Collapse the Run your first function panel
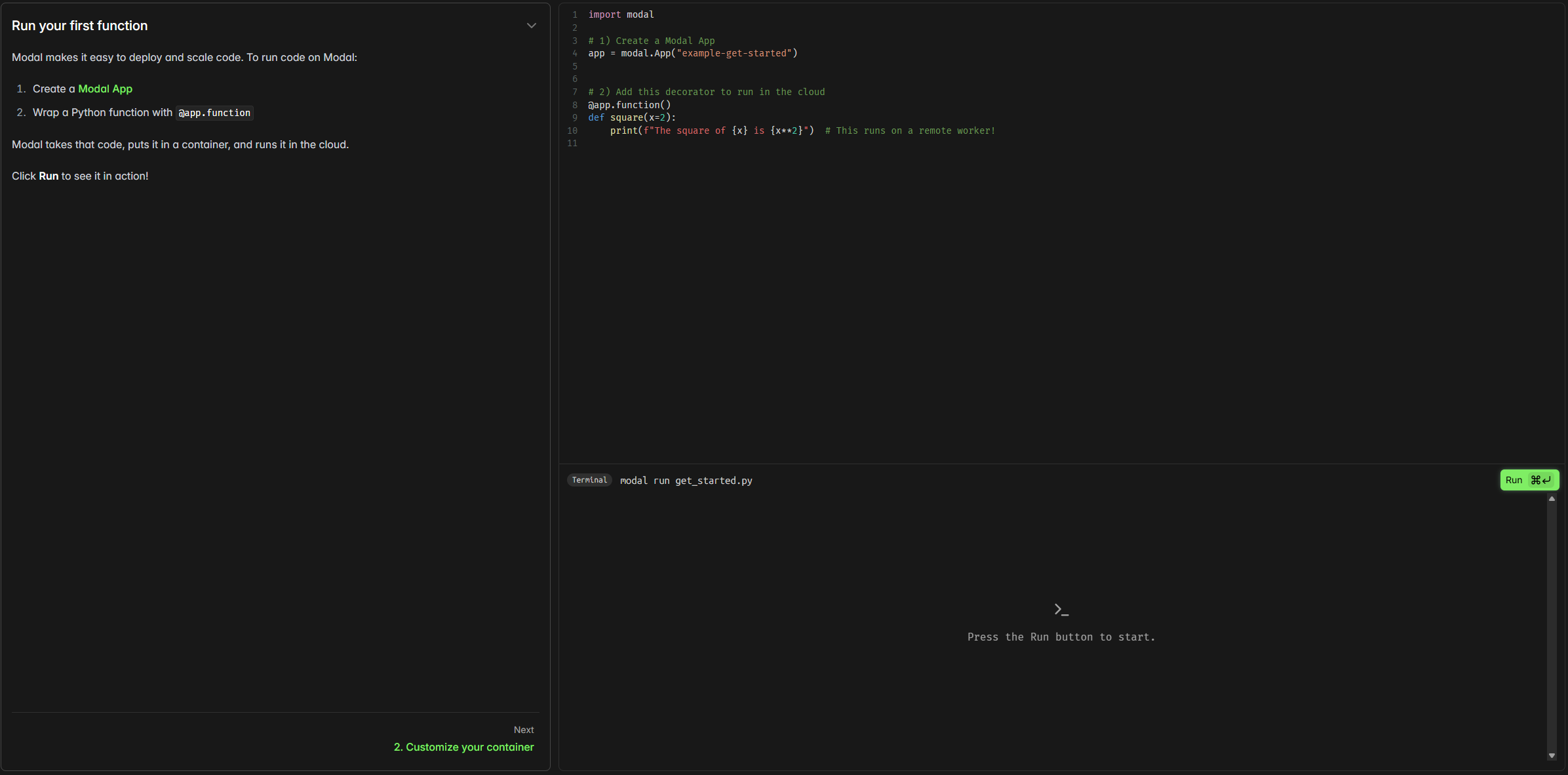 (531, 26)
